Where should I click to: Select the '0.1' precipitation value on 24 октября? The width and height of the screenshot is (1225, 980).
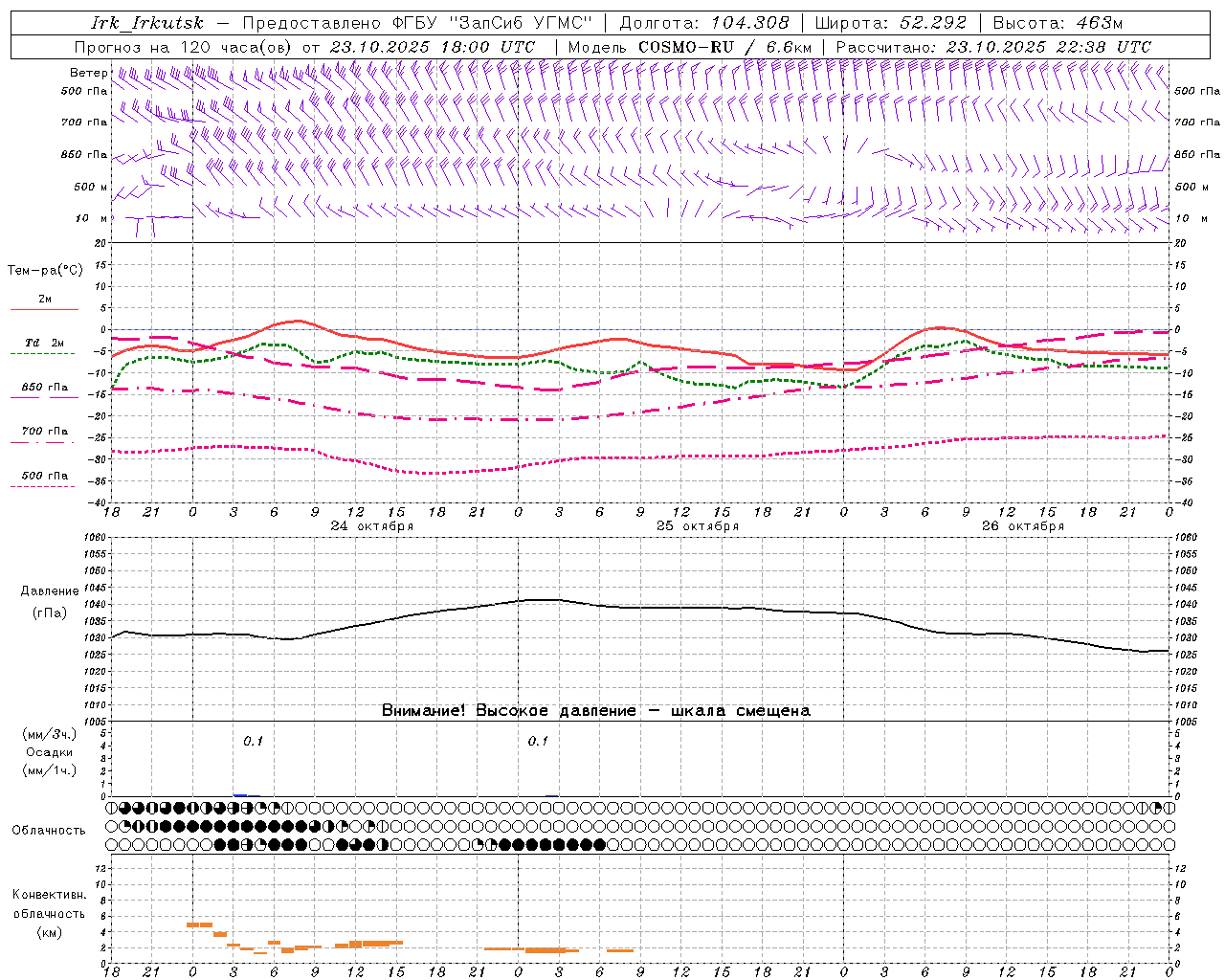253,741
